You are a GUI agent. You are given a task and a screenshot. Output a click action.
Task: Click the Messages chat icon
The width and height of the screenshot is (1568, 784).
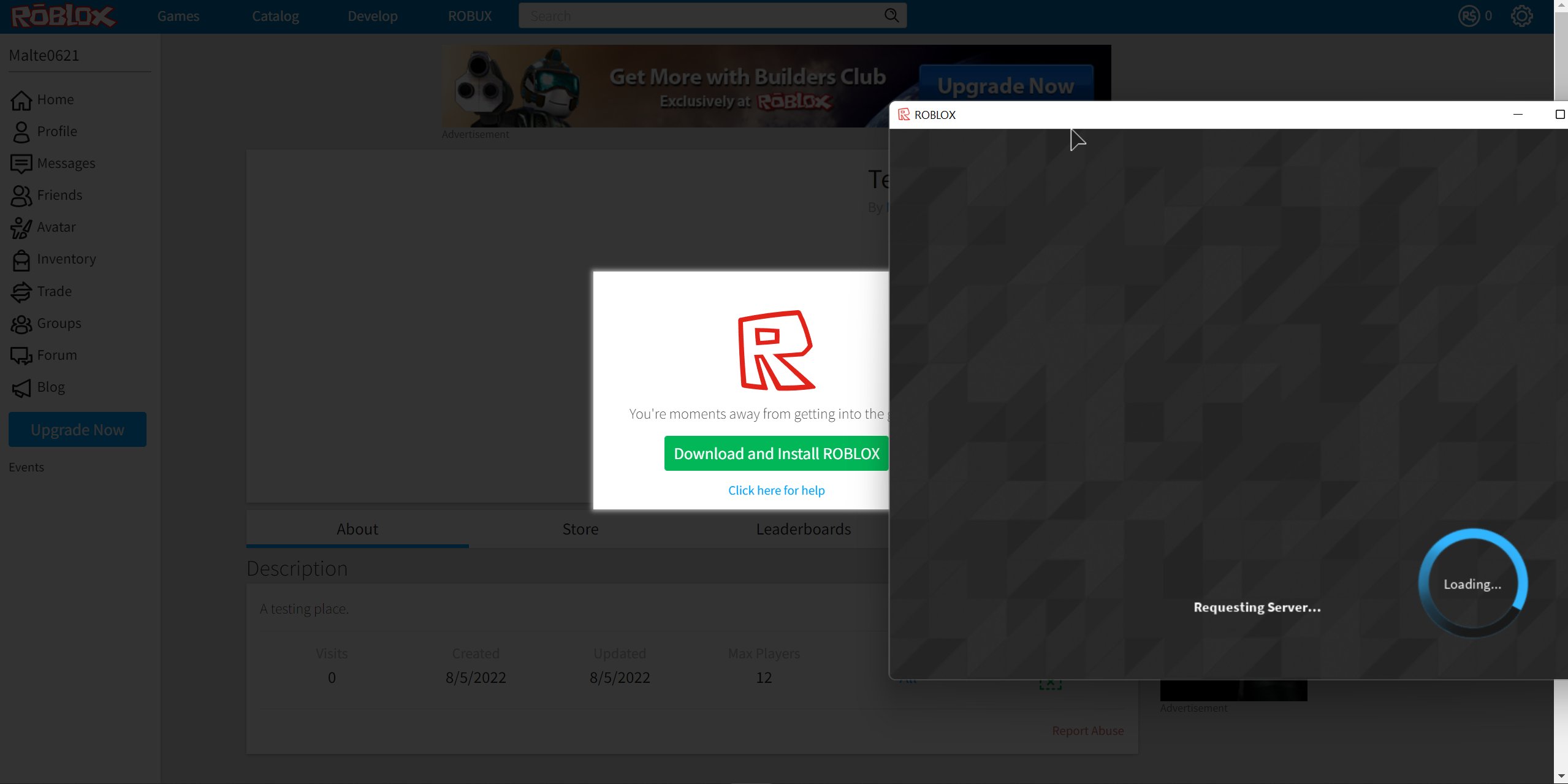coord(21,164)
